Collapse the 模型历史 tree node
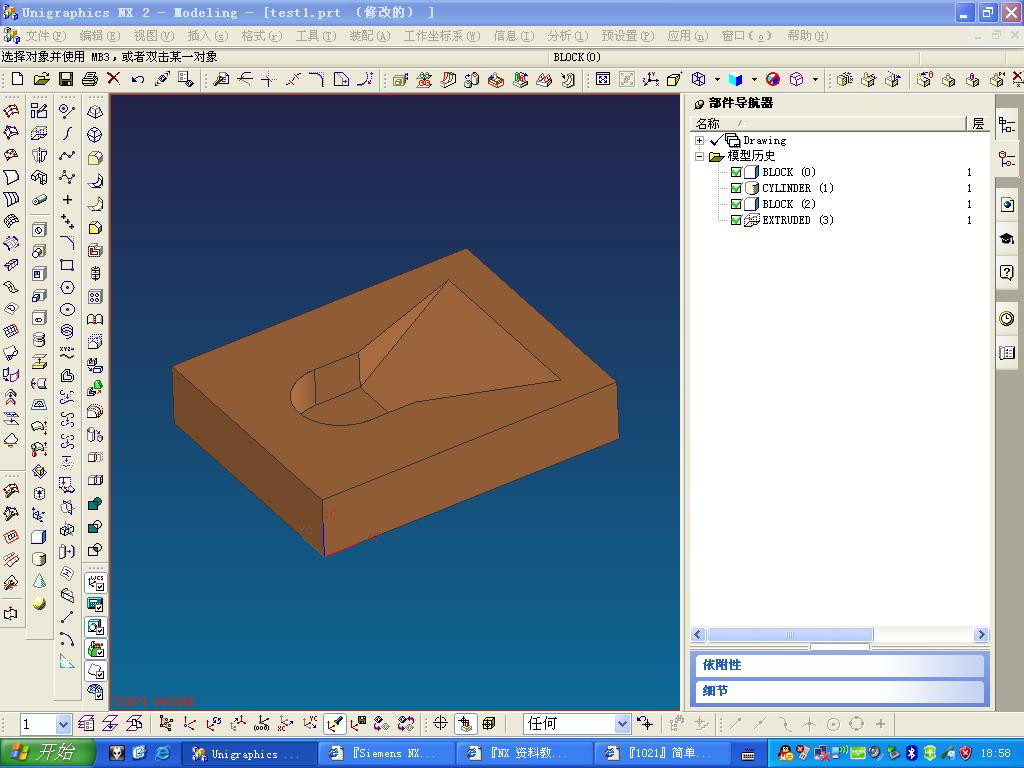 click(699, 156)
